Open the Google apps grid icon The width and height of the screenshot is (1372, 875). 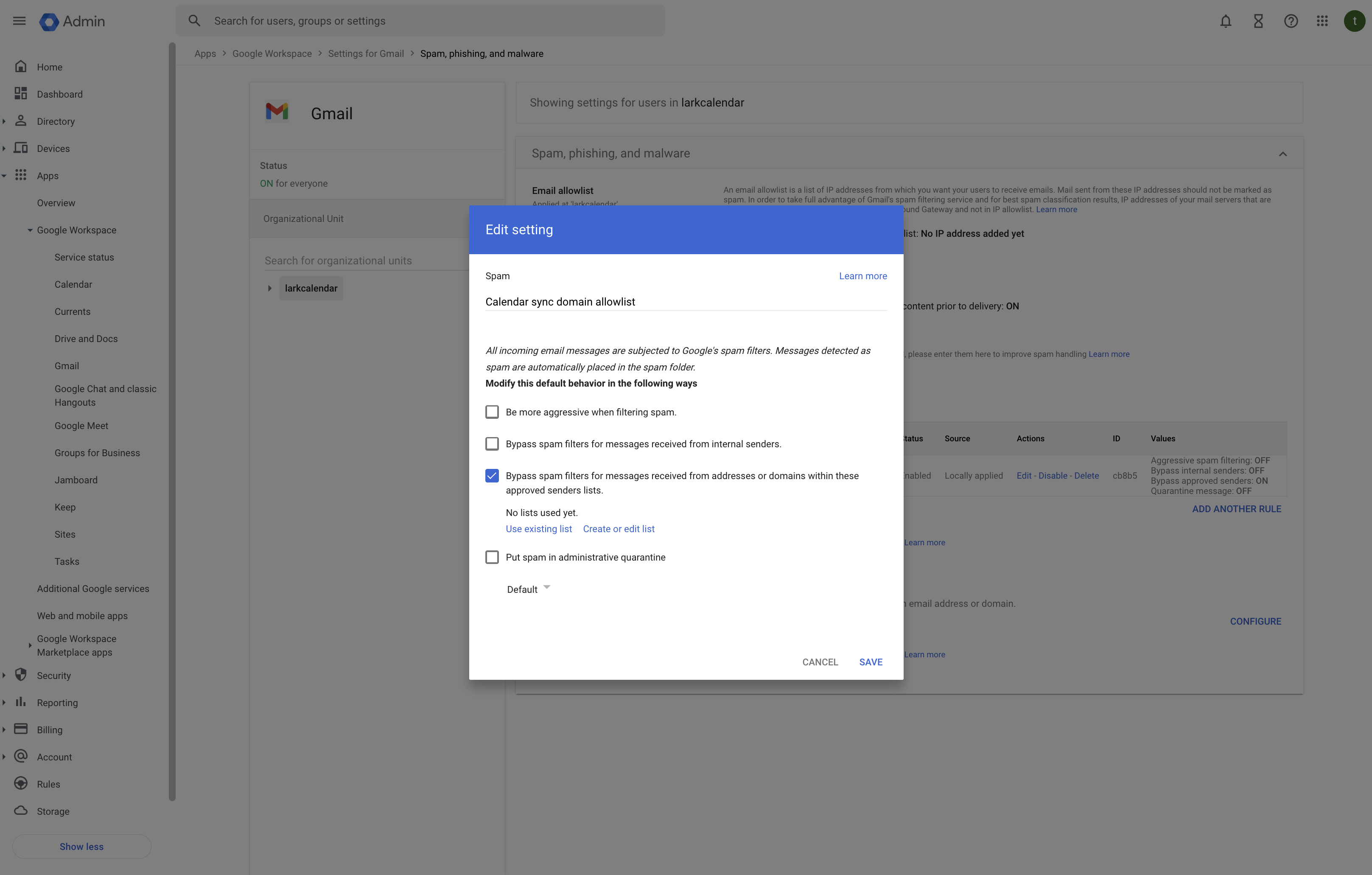click(x=1322, y=21)
